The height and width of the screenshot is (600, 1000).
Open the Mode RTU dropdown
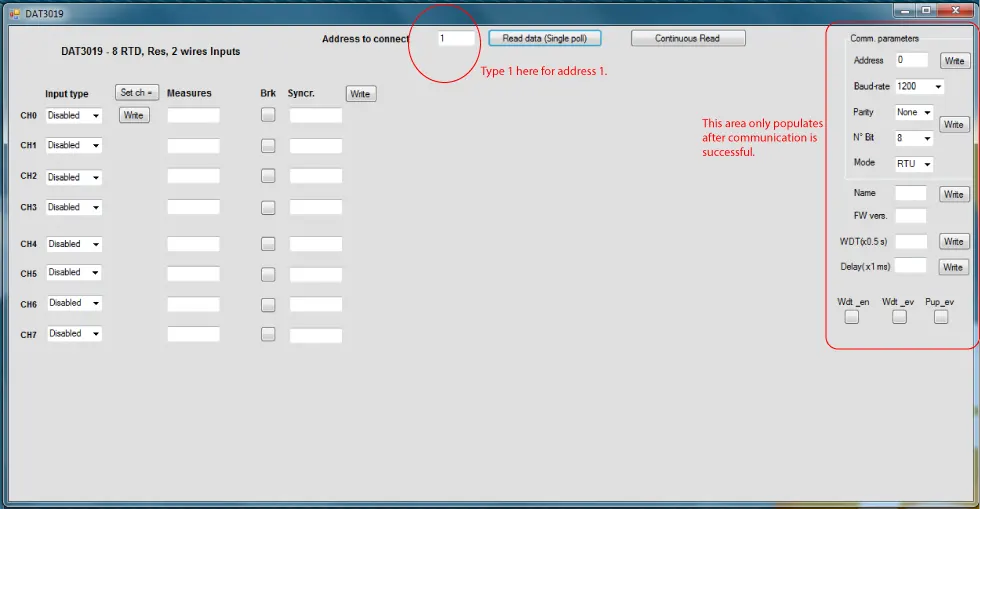914,164
